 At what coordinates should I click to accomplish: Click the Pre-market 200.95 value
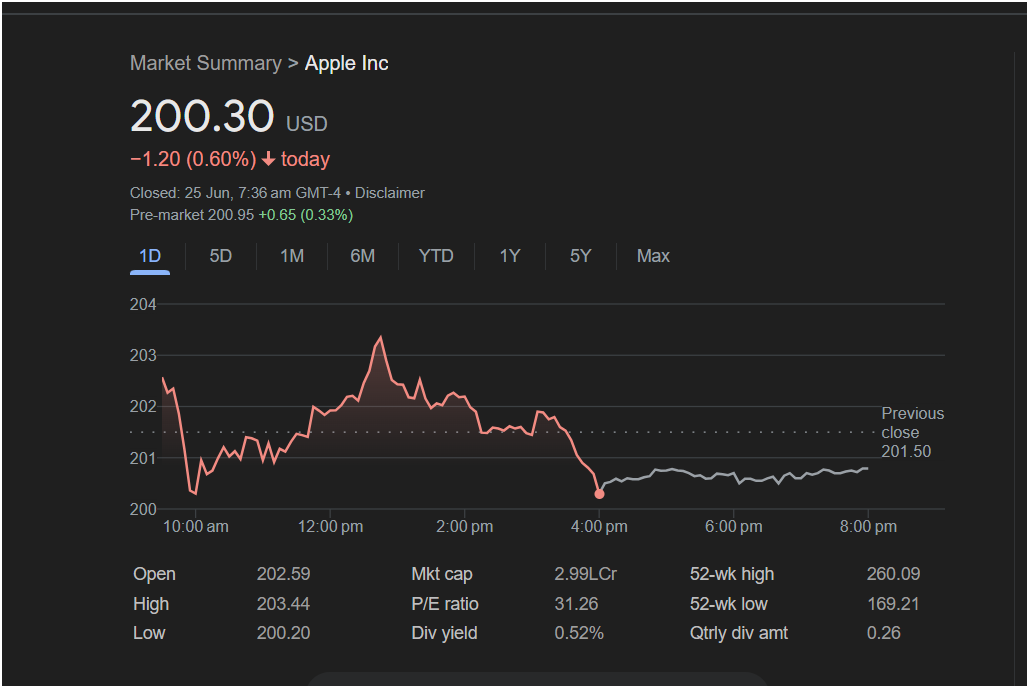click(192, 215)
